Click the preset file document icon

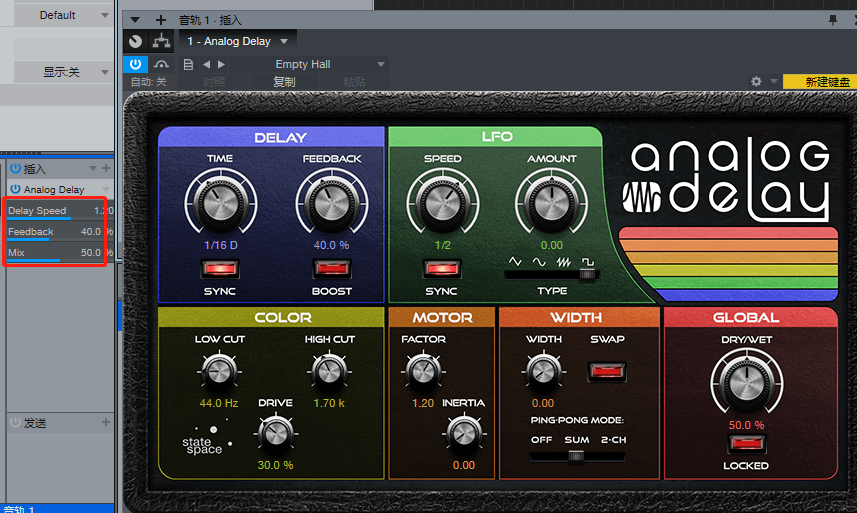pos(188,64)
